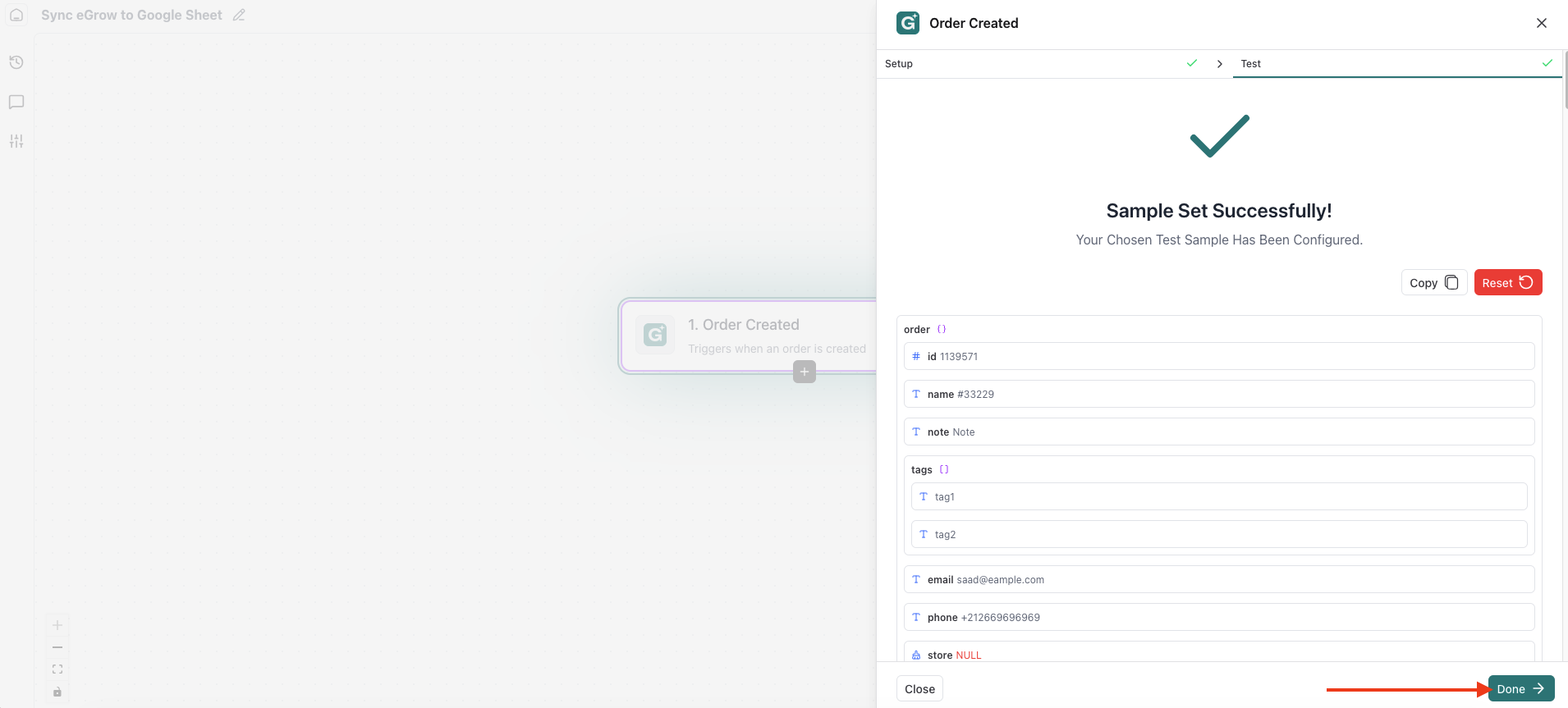Click the eGrow logo in panel header
Screen dimensions: 1568x708
click(908, 23)
